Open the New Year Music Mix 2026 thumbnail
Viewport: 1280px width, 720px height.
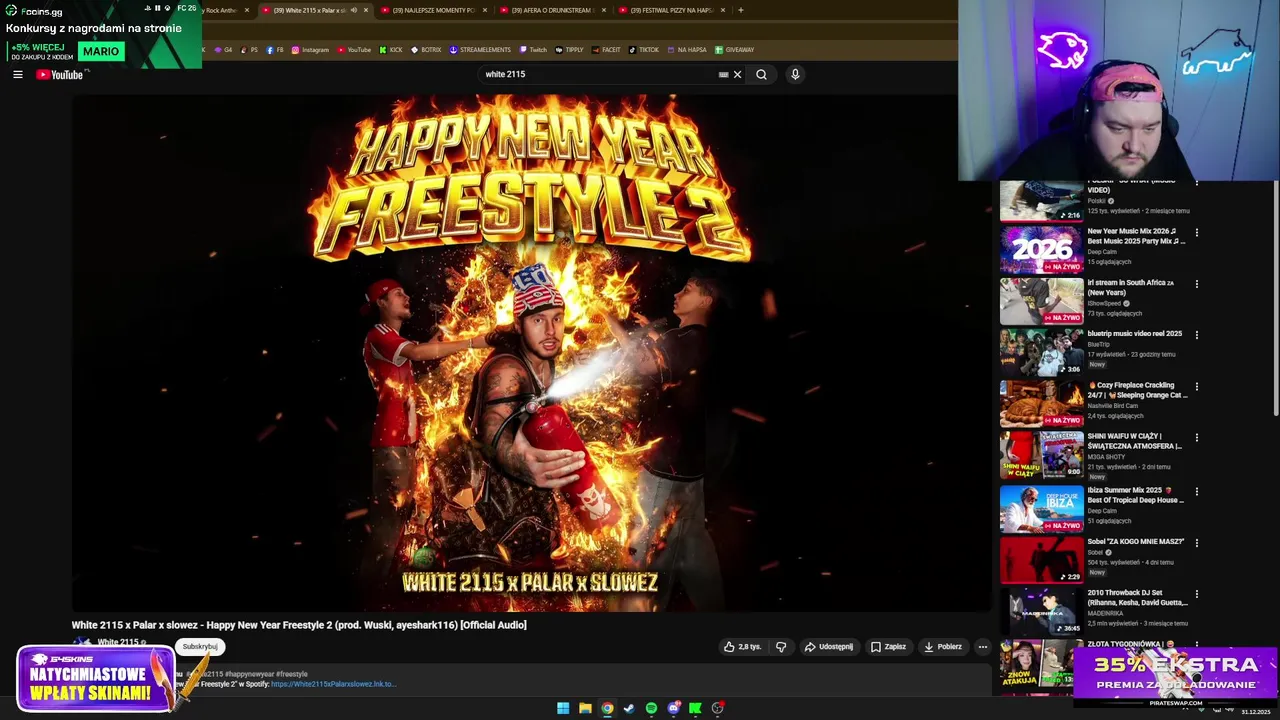[1041, 250]
